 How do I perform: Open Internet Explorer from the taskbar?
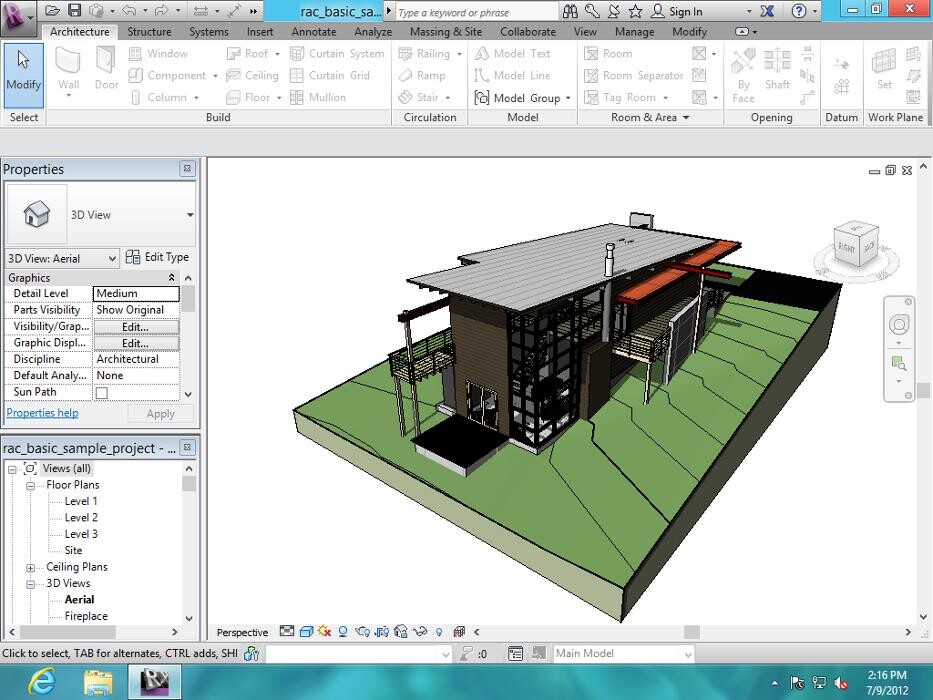42,681
